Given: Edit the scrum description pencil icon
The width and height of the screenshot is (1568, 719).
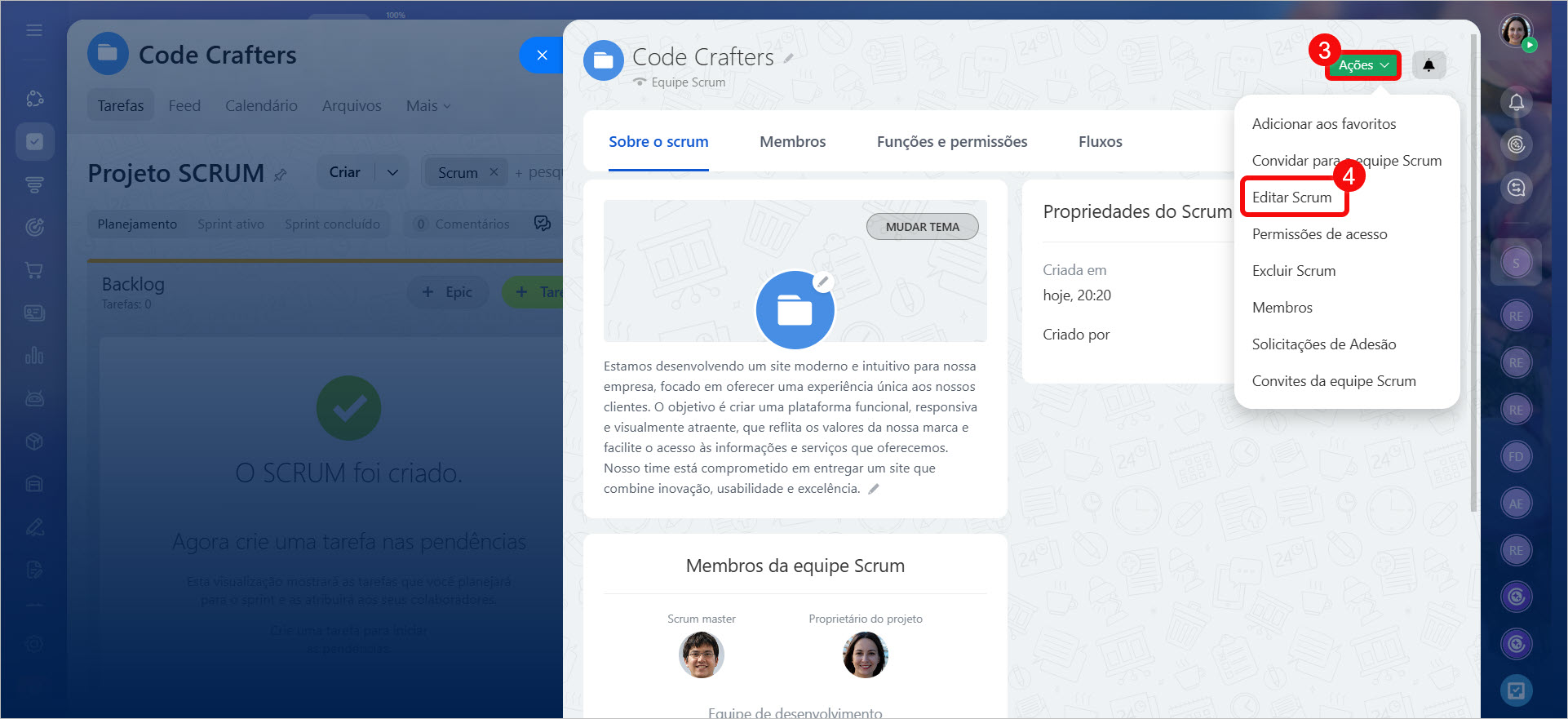Looking at the screenshot, I should coord(874,489).
